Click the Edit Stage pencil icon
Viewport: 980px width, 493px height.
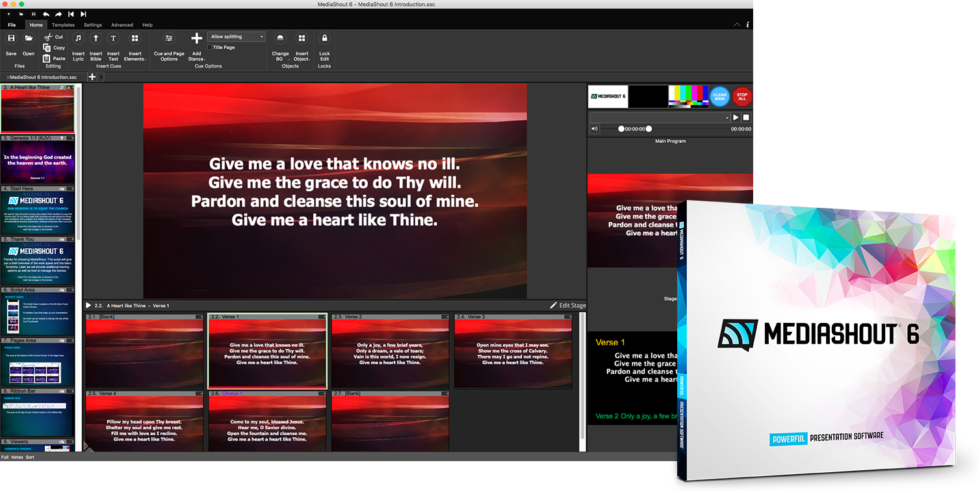[x=553, y=306]
